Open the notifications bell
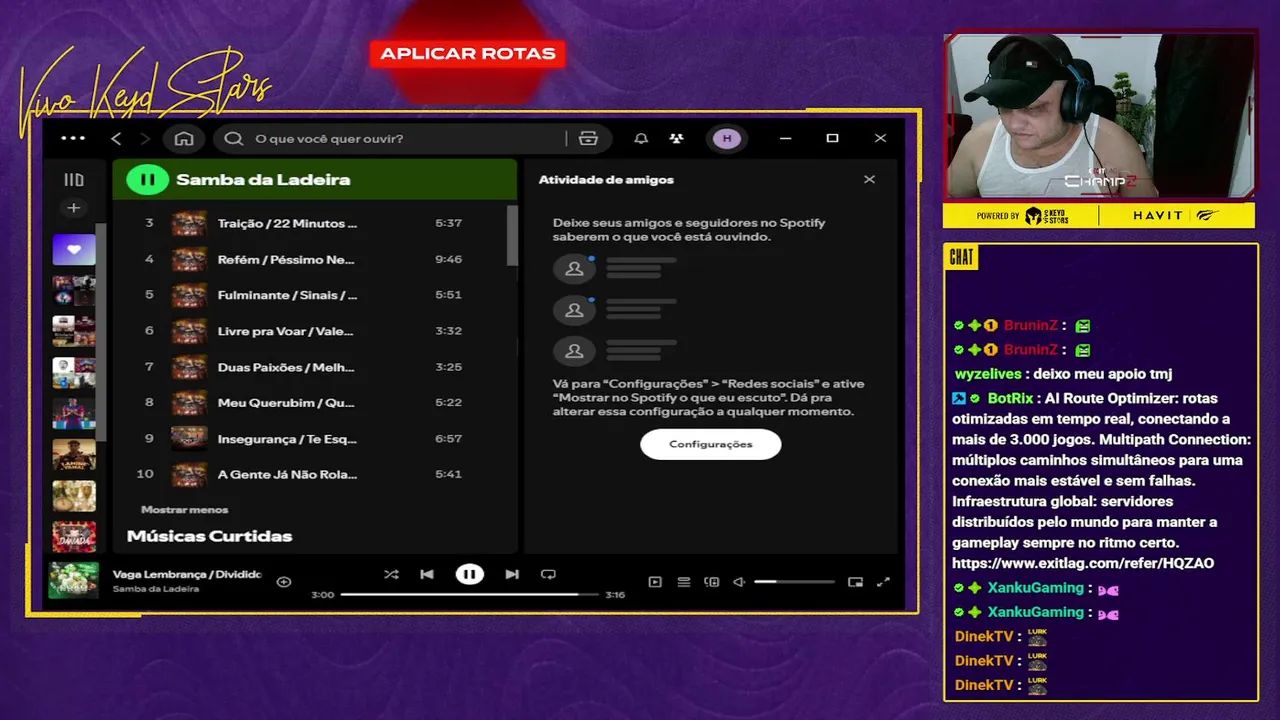The width and height of the screenshot is (1280, 720). [x=641, y=138]
